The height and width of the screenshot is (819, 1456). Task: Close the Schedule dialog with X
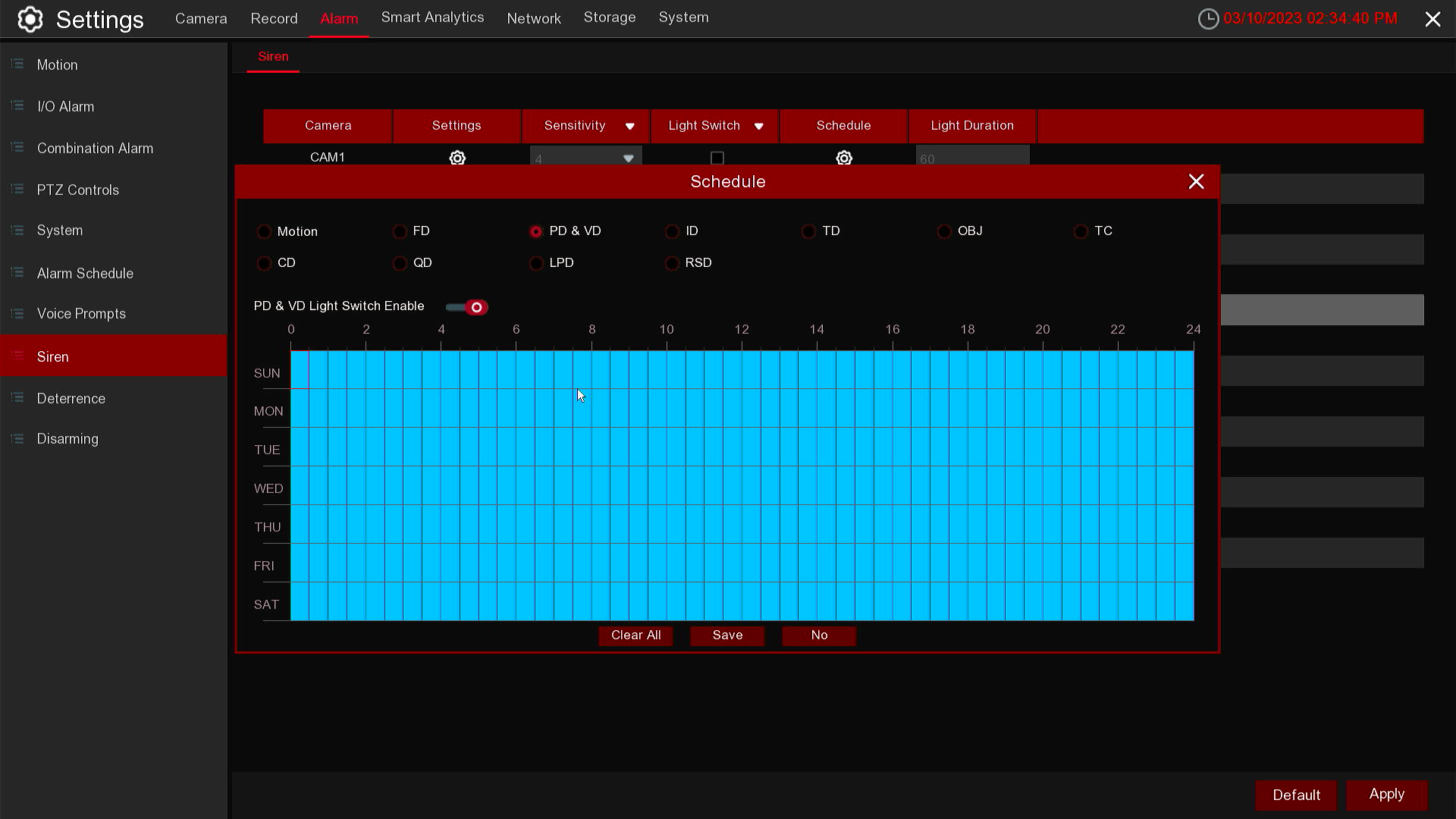[x=1196, y=181]
